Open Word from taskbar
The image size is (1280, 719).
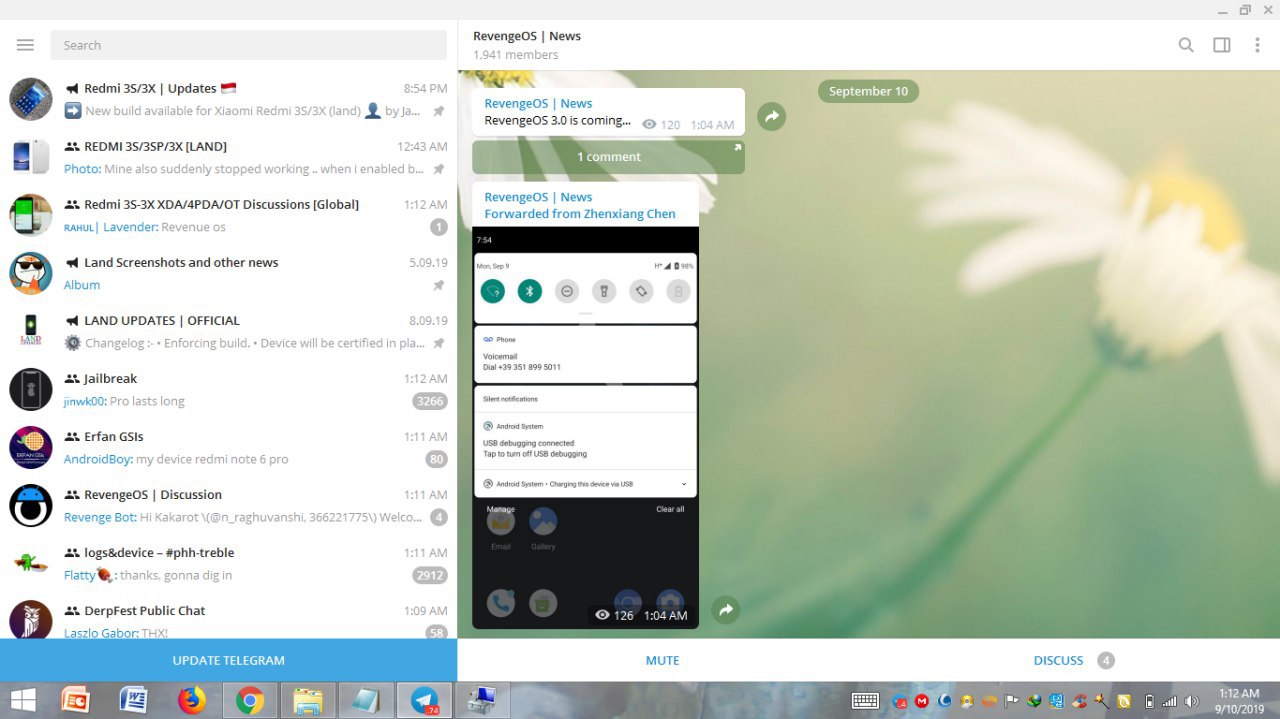[134, 700]
